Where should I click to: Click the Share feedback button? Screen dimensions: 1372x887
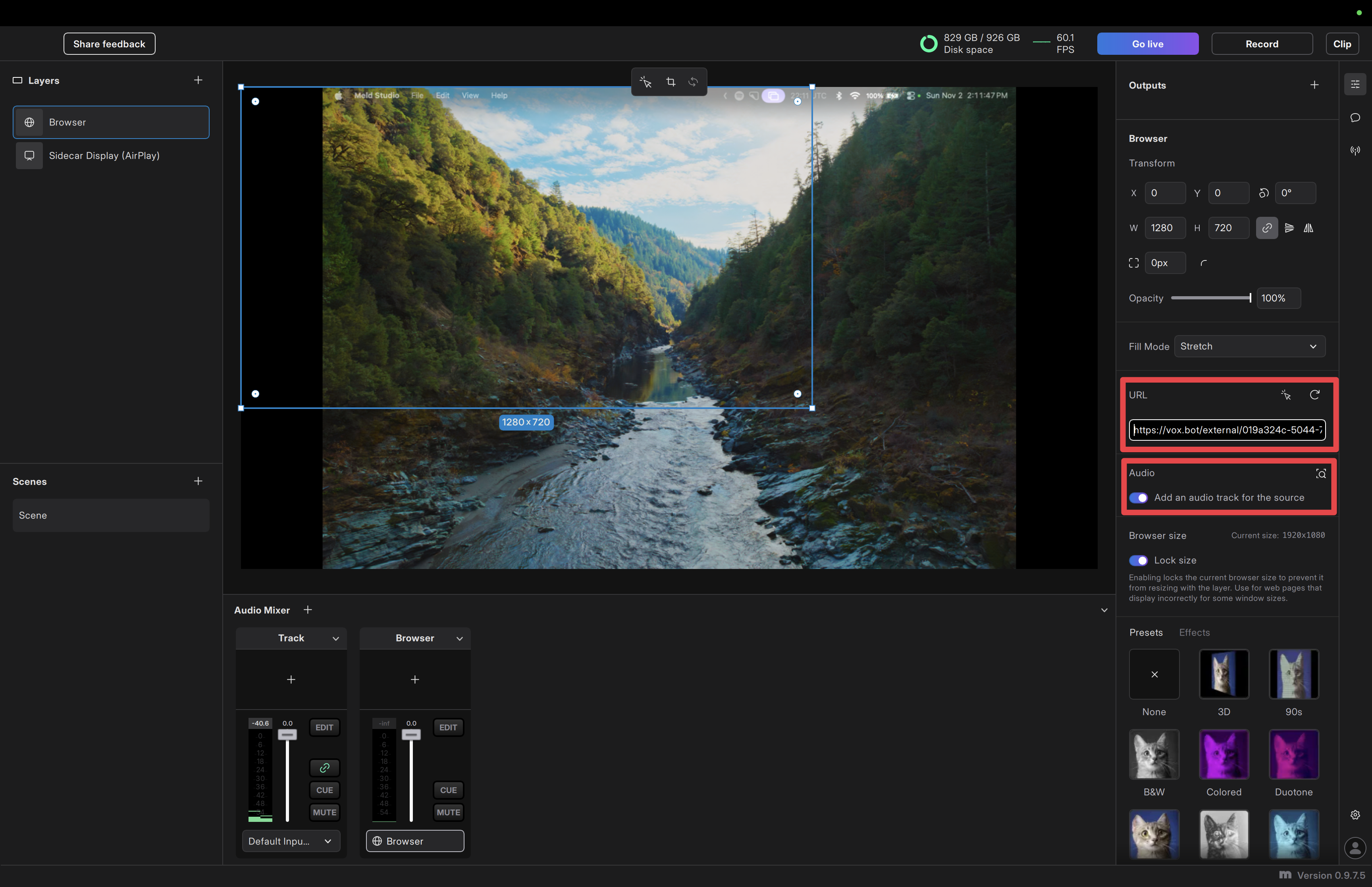click(x=109, y=43)
